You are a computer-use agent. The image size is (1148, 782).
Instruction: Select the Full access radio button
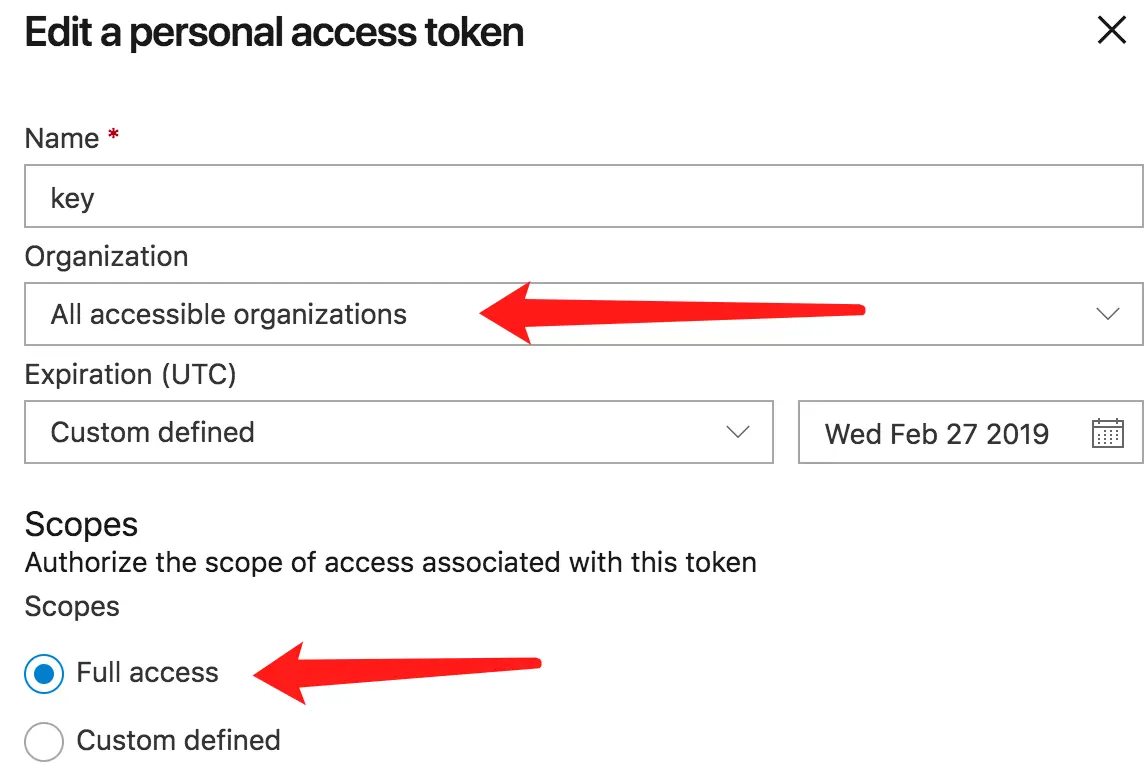[43, 673]
